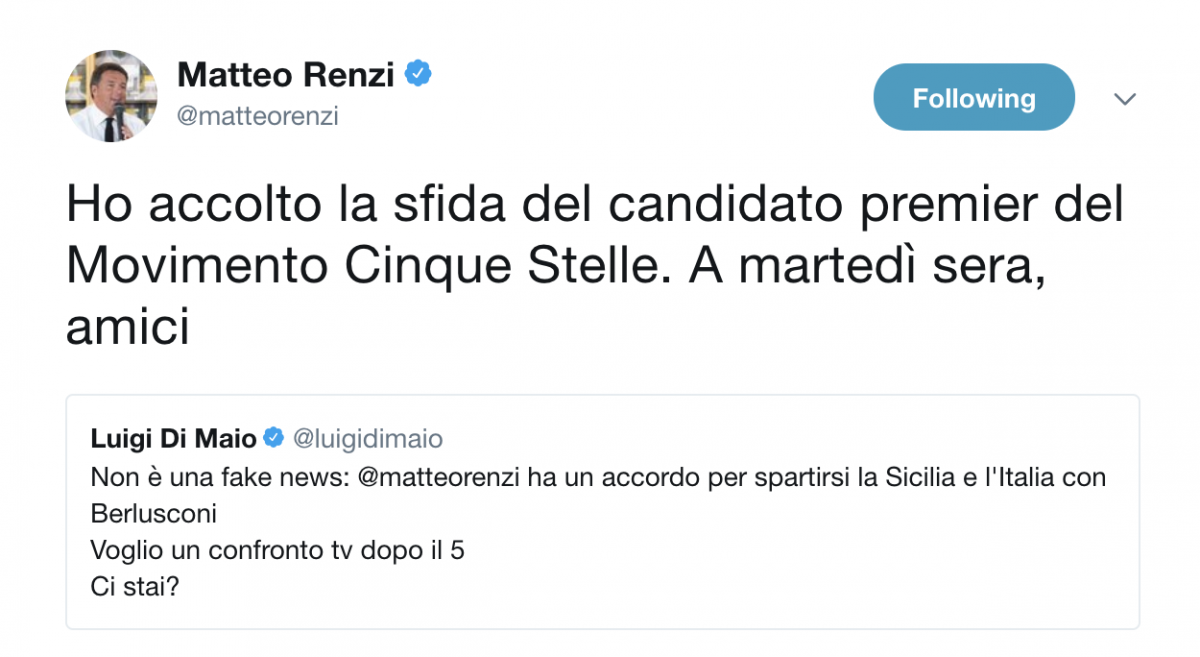Click the tweet text starting "Ho accolto la sfida"
Screen dimensions: 1200x657
[595, 267]
